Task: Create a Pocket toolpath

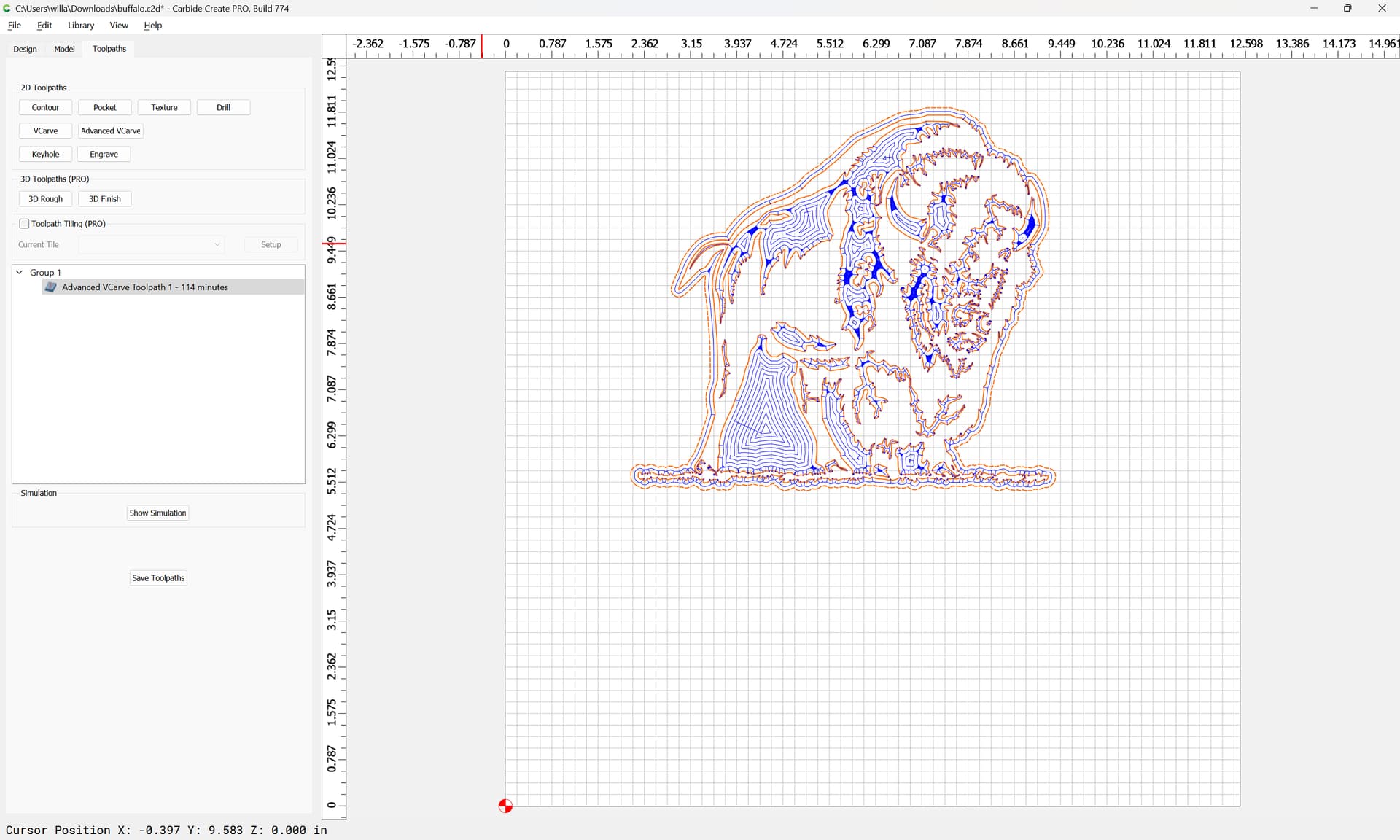Action: click(105, 107)
